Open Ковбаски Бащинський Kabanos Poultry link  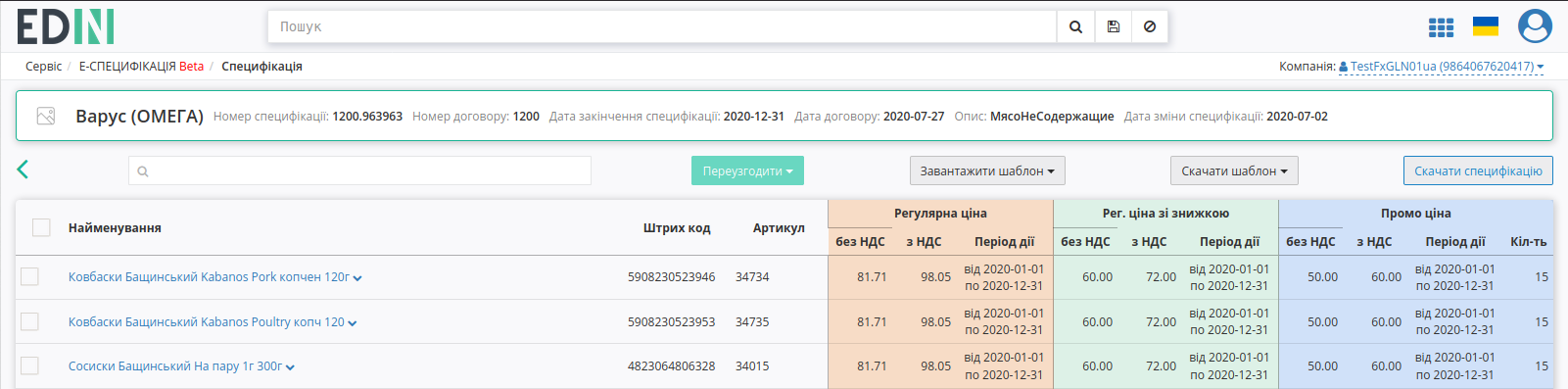(207, 322)
